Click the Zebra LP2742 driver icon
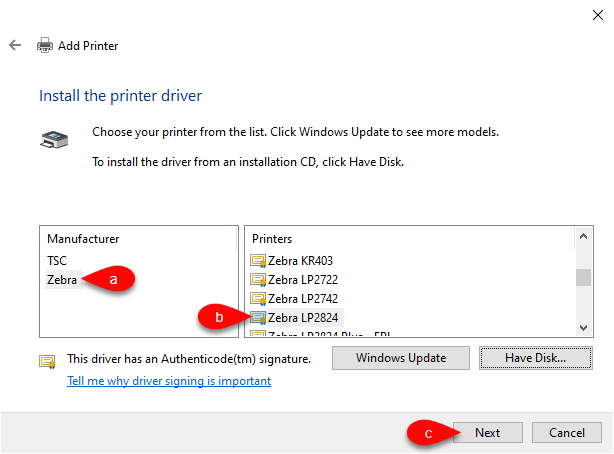 pyautogui.click(x=258, y=298)
